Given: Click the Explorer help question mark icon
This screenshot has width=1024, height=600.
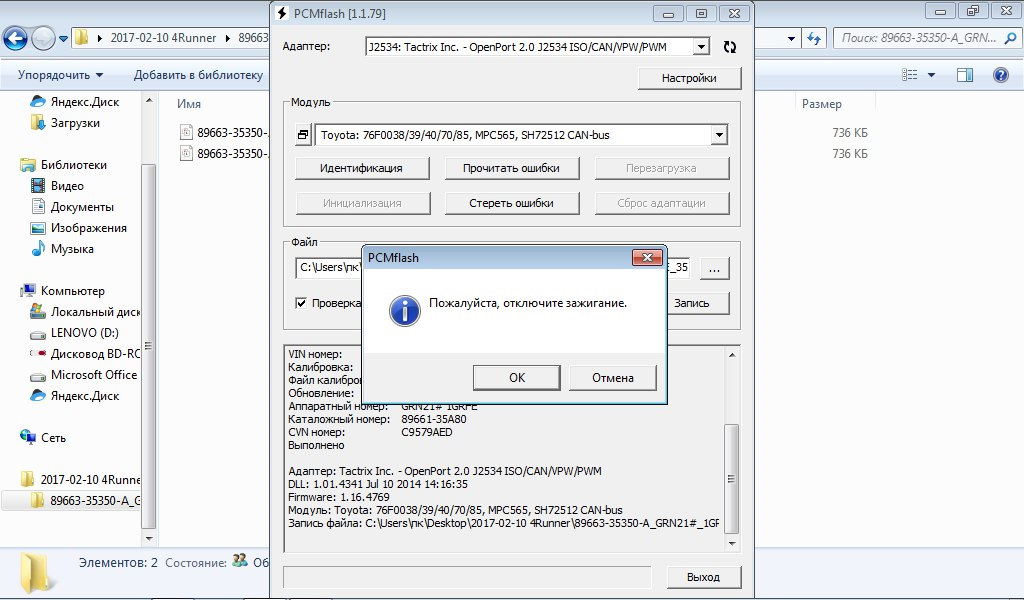Looking at the screenshot, I should [x=1000, y=75].
